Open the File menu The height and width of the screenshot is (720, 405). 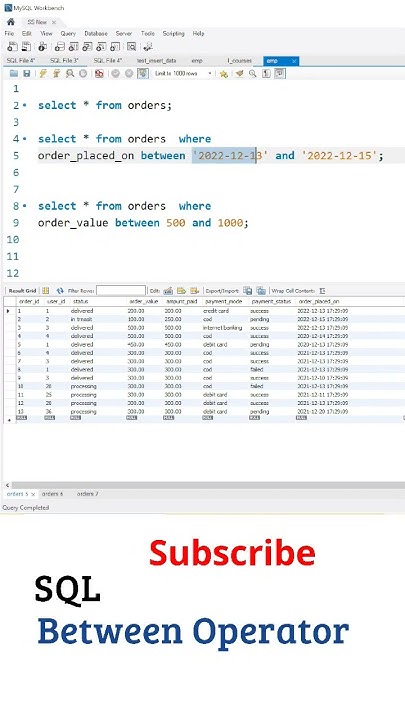[9, 34]
